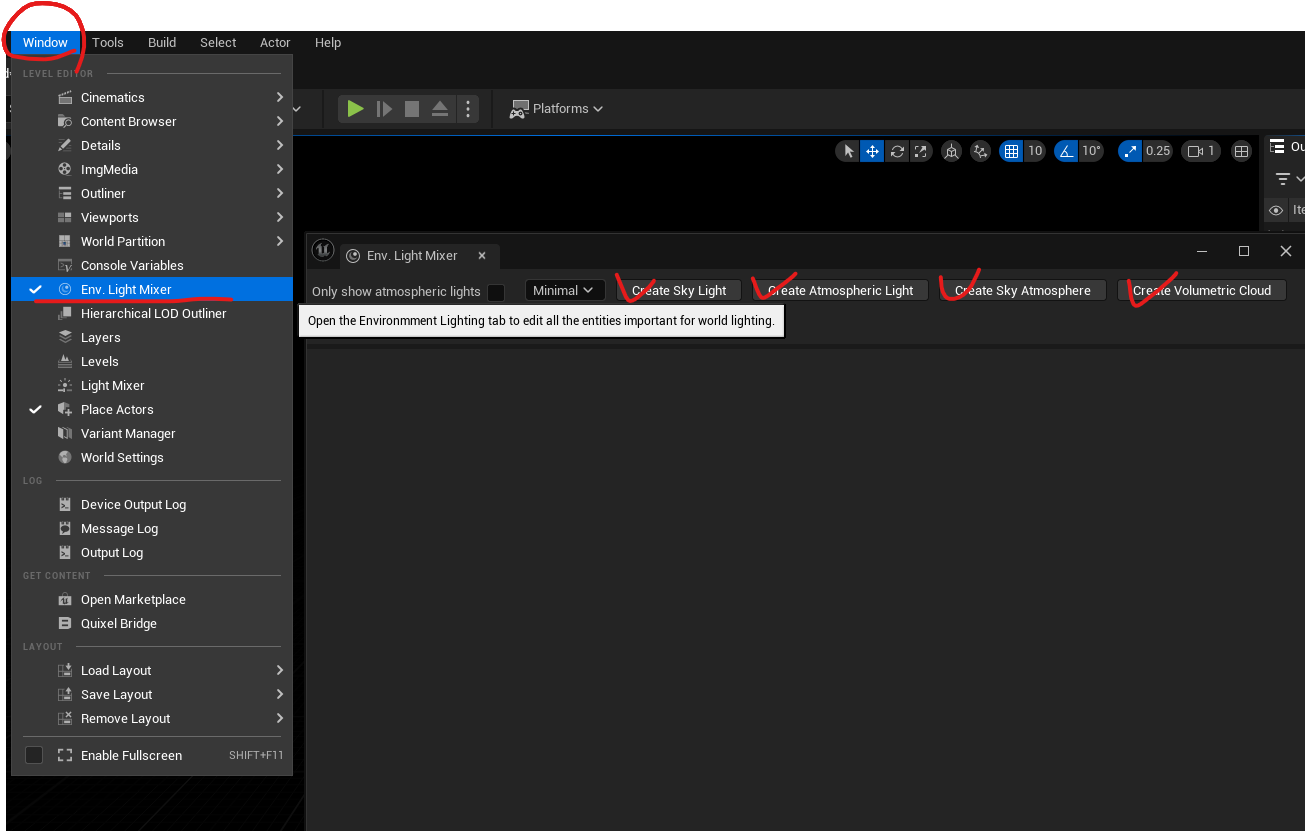Expand the Save Layout submenu

point(152,694)
